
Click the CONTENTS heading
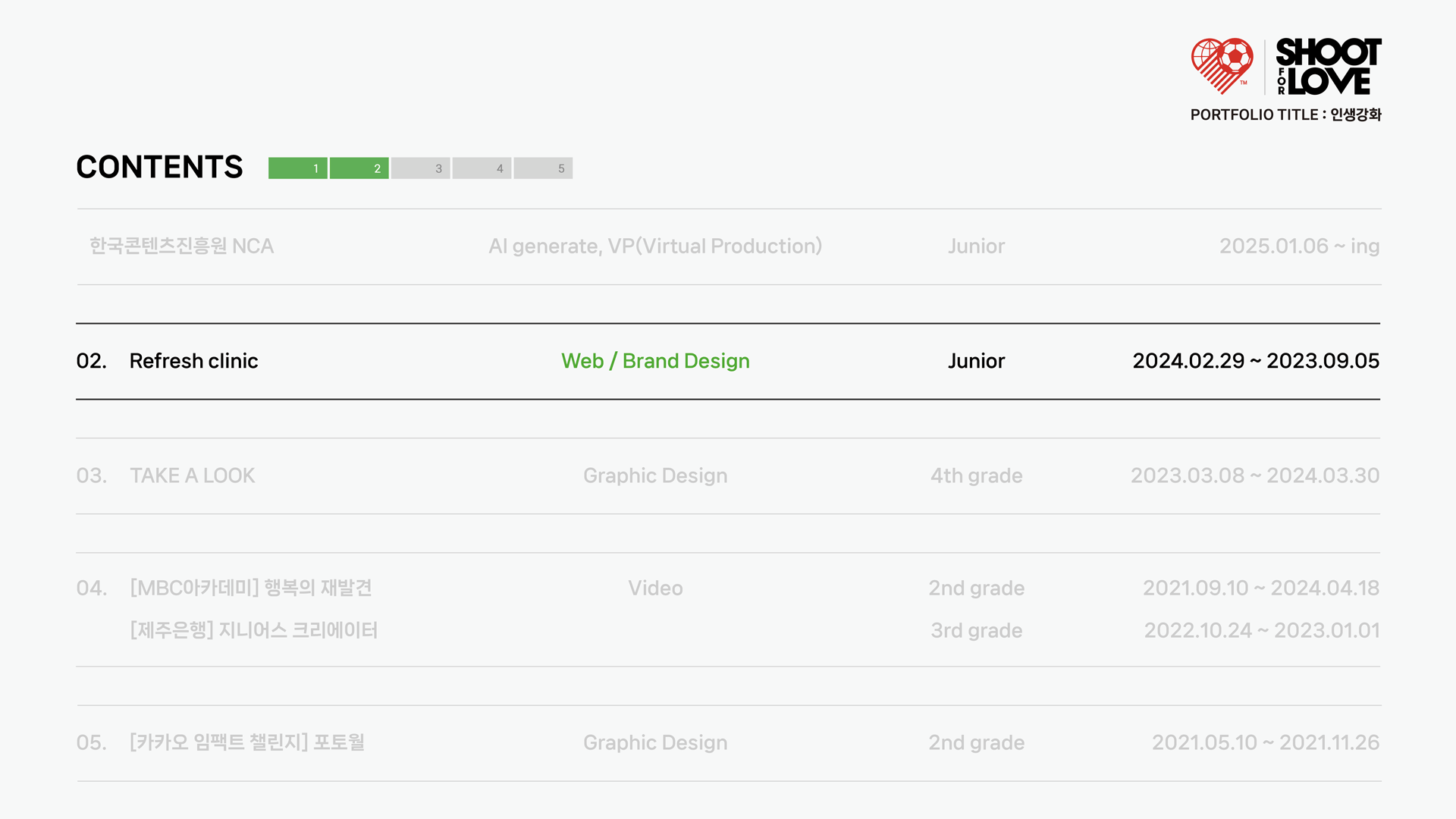(159, 167)
